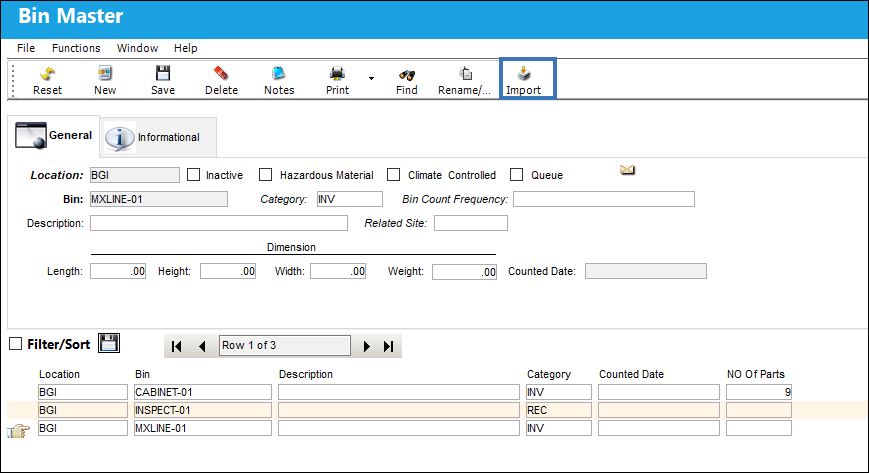Go to first row navigation arrow
869x473 pixels.
pos(177,346)
